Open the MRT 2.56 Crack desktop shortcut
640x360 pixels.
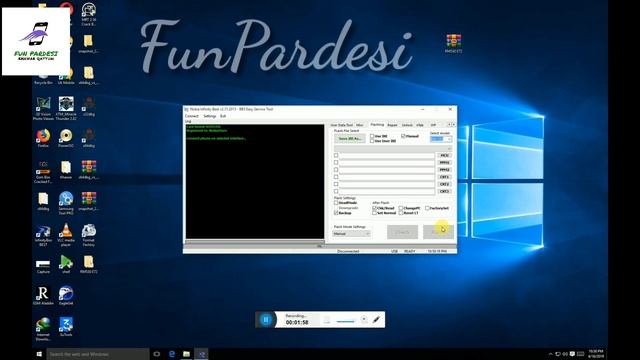pyautogui.click(x=89, y=13)
